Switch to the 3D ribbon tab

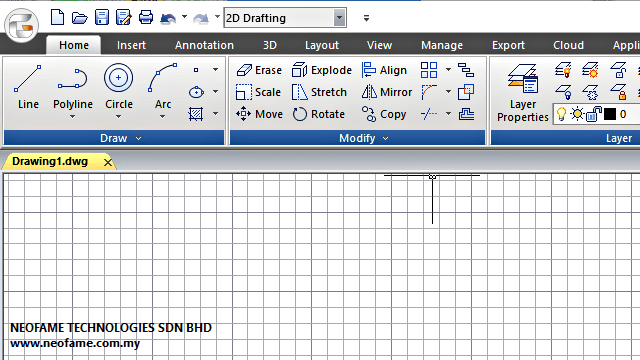(x=270, y=45)
